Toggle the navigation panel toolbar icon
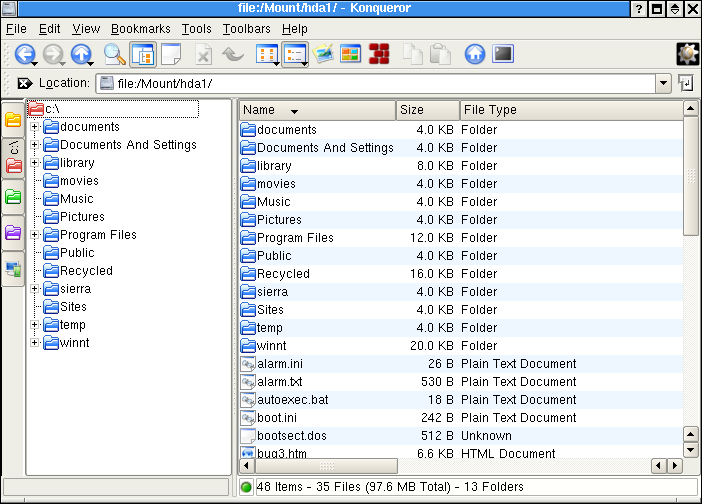The height and width of the screenshot is (504, 702). [x=143, y=55]
